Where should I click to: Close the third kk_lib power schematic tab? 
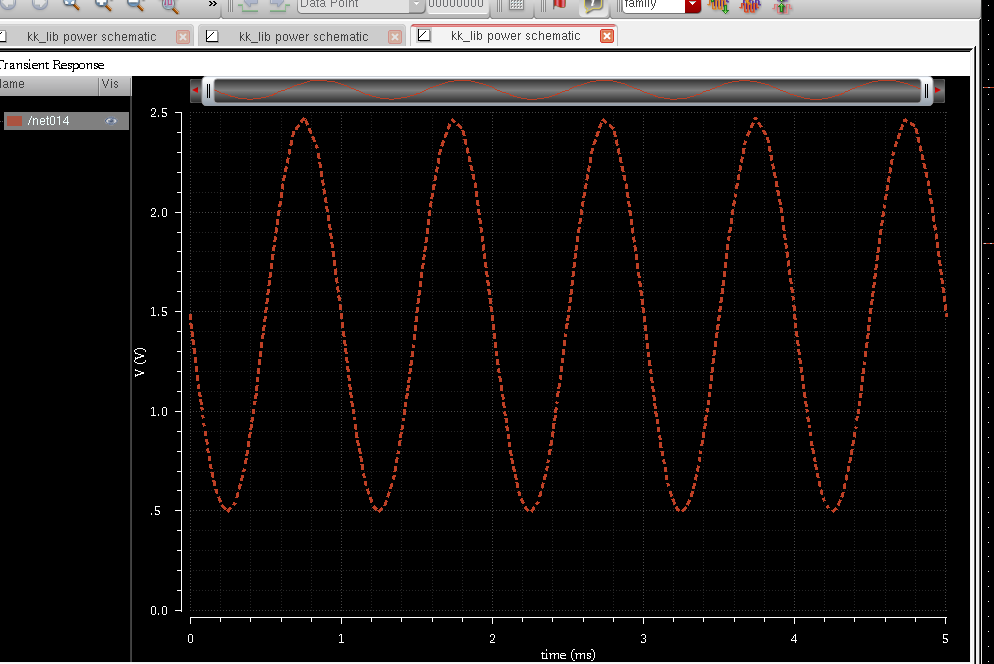[606, 36]
